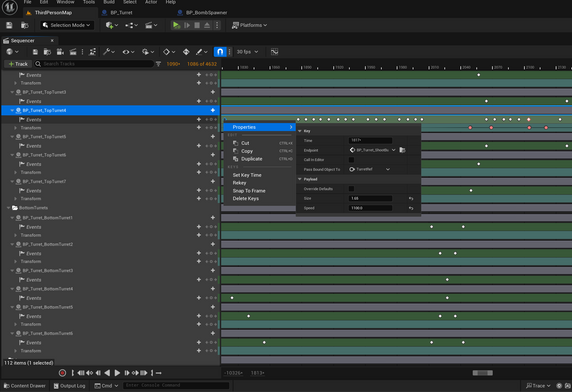Screen dimensions: 572x392
Task: Open the Cmd console type dropdown
Action: 107,385
